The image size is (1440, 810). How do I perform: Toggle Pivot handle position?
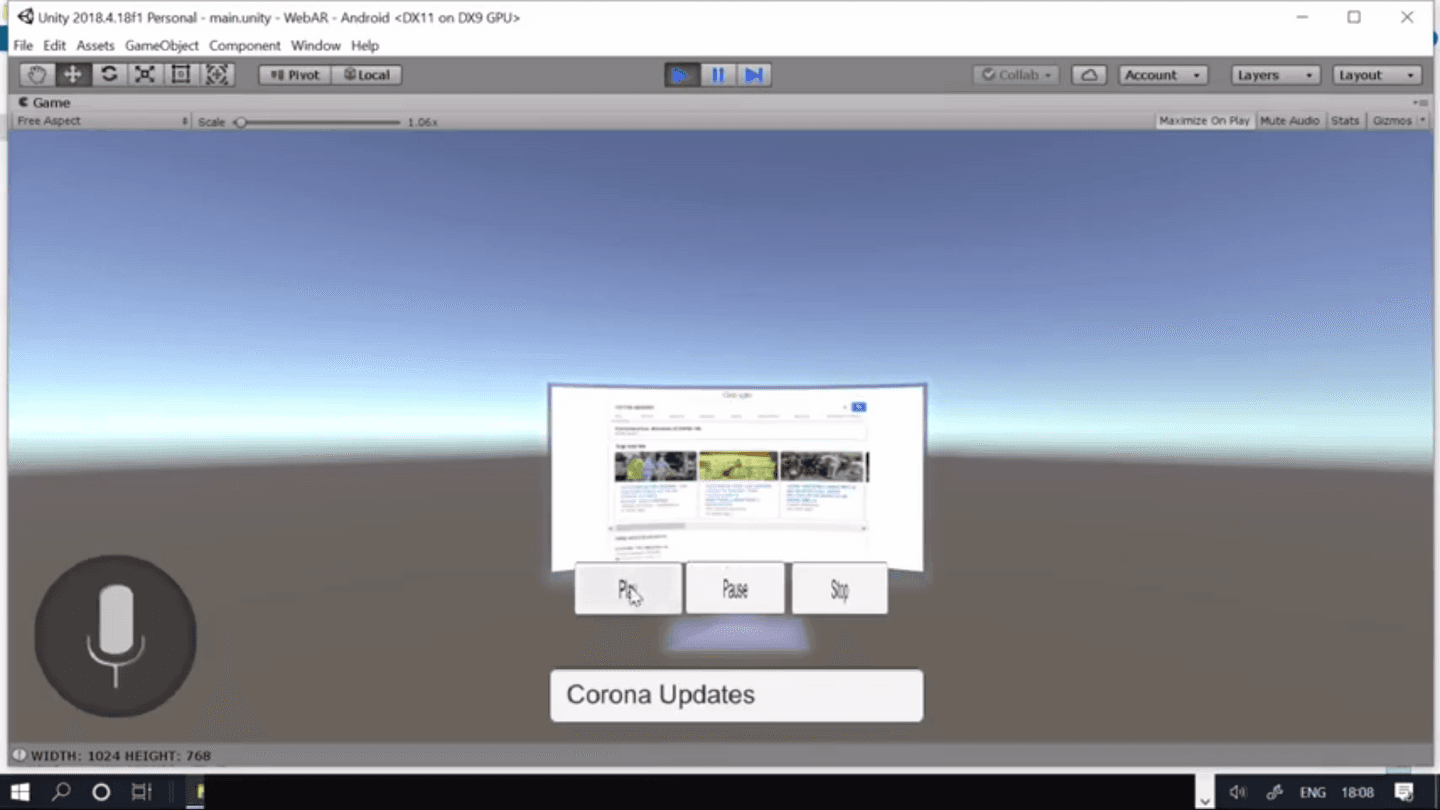(295, 75)
